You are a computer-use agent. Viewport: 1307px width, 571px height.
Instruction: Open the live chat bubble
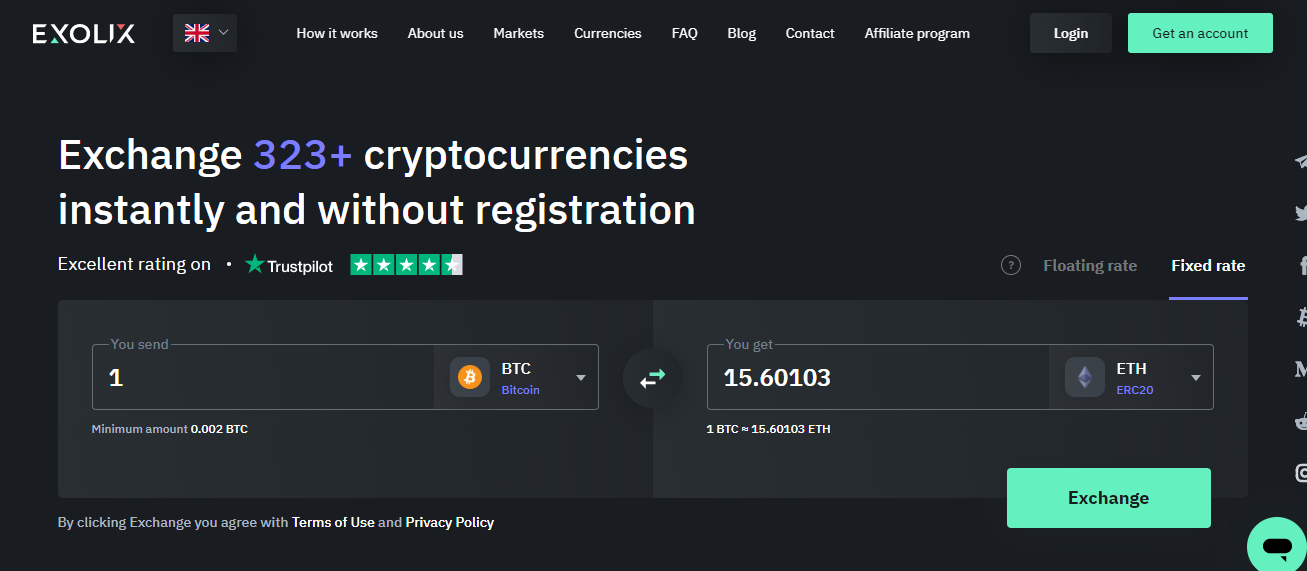[x=1277, y=546]
